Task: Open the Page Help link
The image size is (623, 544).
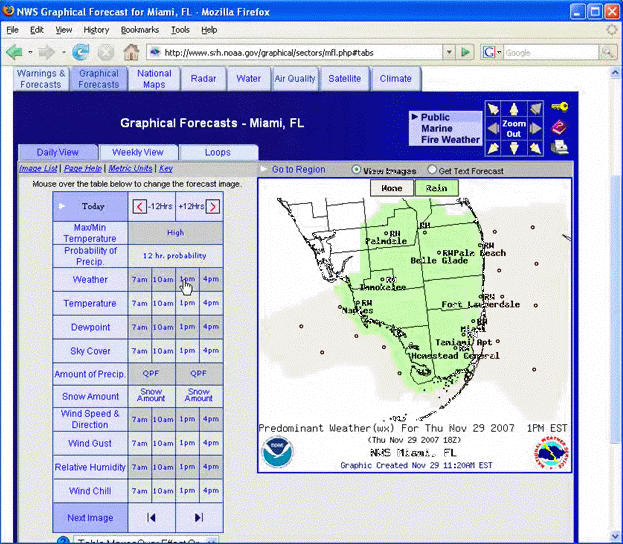Action: (83, 168)
